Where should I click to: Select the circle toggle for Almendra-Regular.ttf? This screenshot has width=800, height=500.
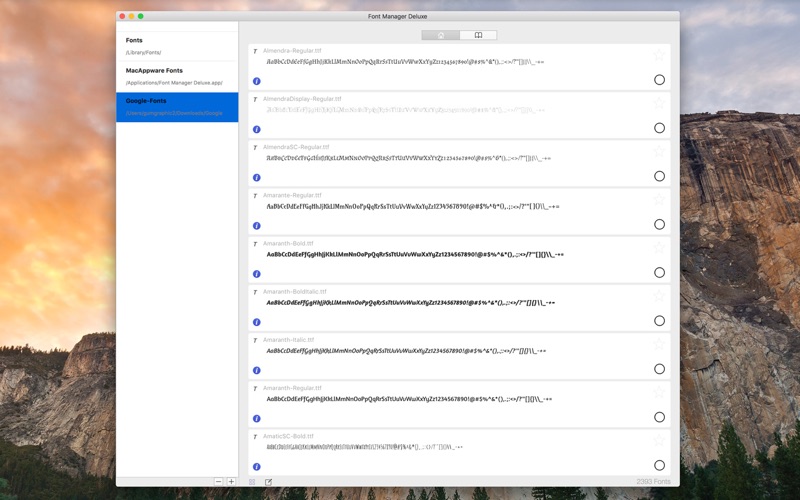tap(659, 80)
